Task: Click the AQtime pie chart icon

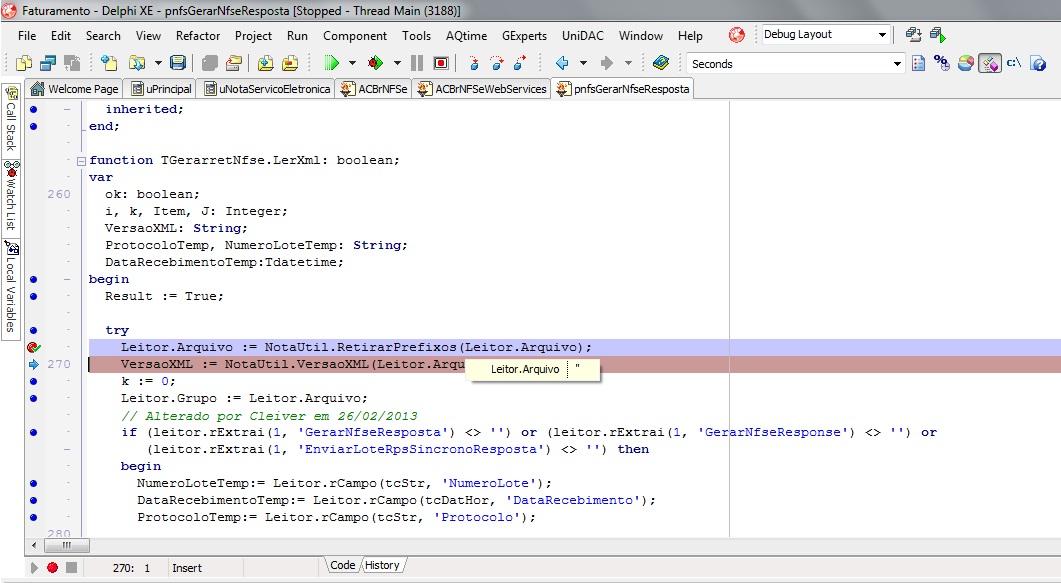Action: tap(966, 63)
